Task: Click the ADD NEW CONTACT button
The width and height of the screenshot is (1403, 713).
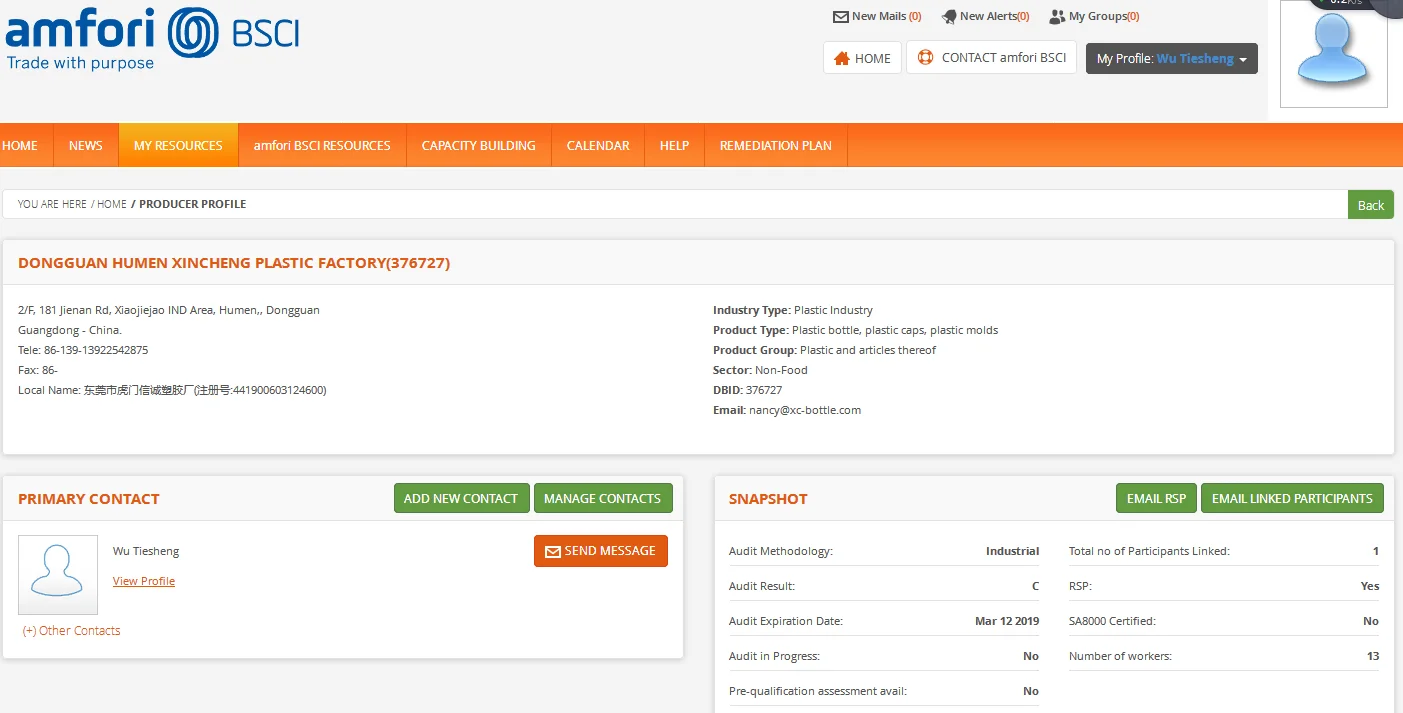Action: pyautogui.click(x=461, y=498)
